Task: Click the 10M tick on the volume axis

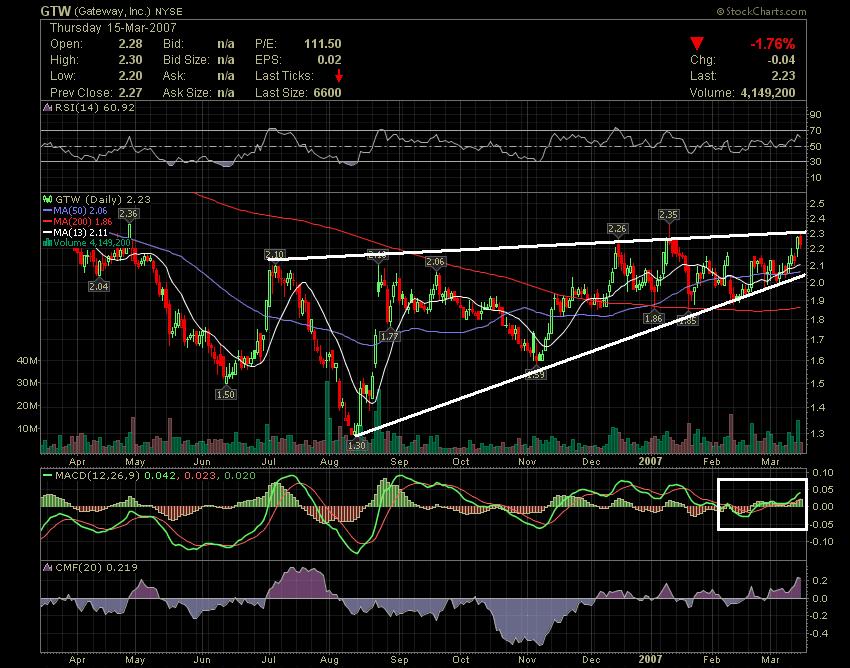Action: (x=28, y=428)
